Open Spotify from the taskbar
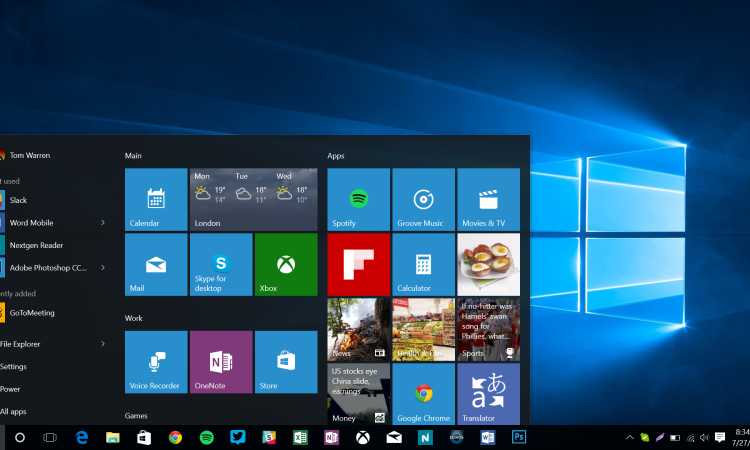This screenshot has height=450, width=750. click(x=207, y=437)
